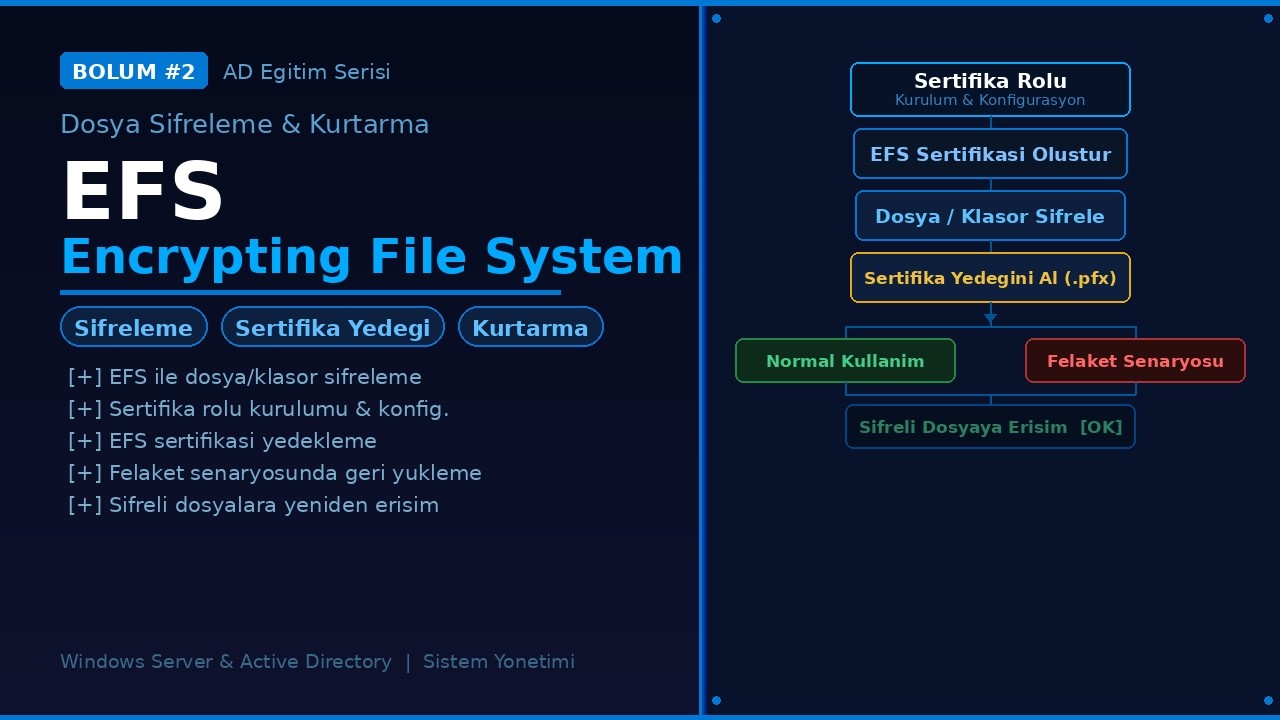Click the Sifreli Dosyaya Erisim [OK] box
The image size is (1280, 720).
990,427
